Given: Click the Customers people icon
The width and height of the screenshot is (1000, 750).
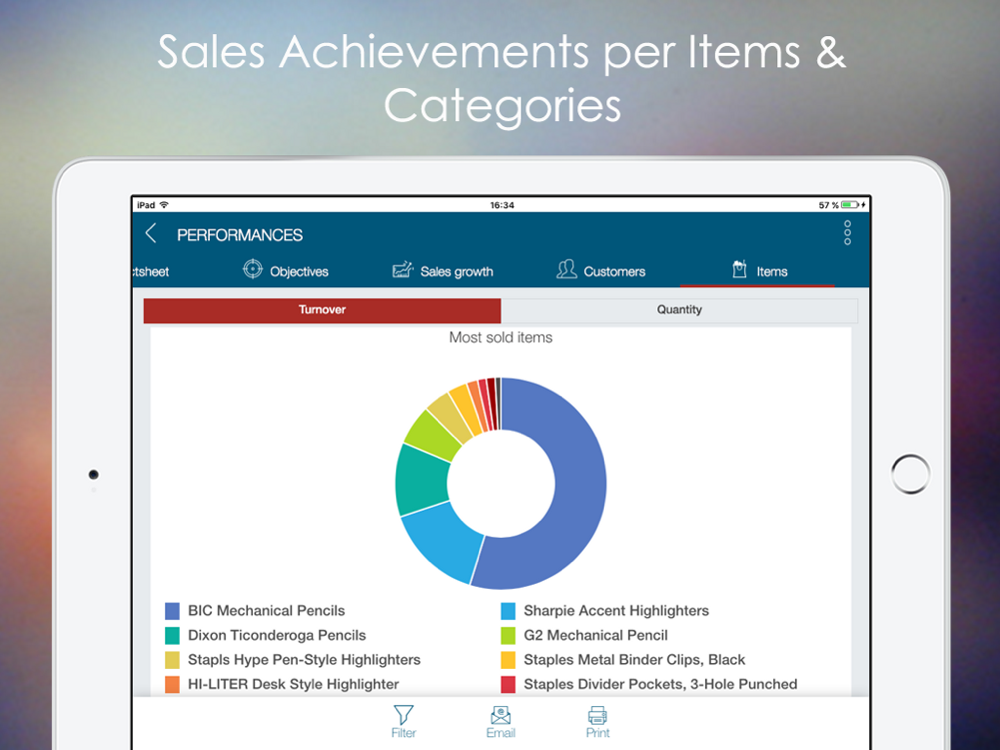Looking at the screenshot, I should pyautogui.click(x=566, y=269).
